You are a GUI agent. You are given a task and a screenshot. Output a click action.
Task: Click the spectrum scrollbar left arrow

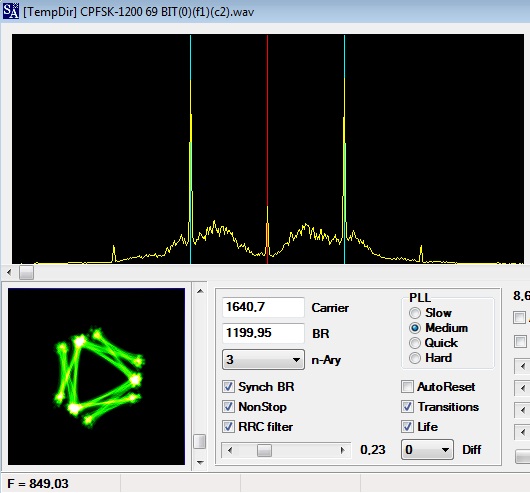pyautogui.click(x=9, y=272)
